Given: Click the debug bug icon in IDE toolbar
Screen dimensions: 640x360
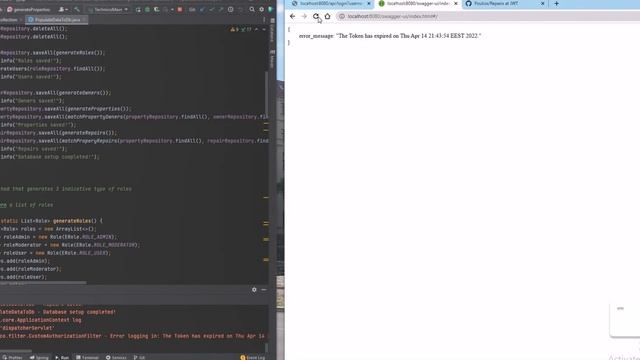Looking at the screenshot, I should pos(147,9).
